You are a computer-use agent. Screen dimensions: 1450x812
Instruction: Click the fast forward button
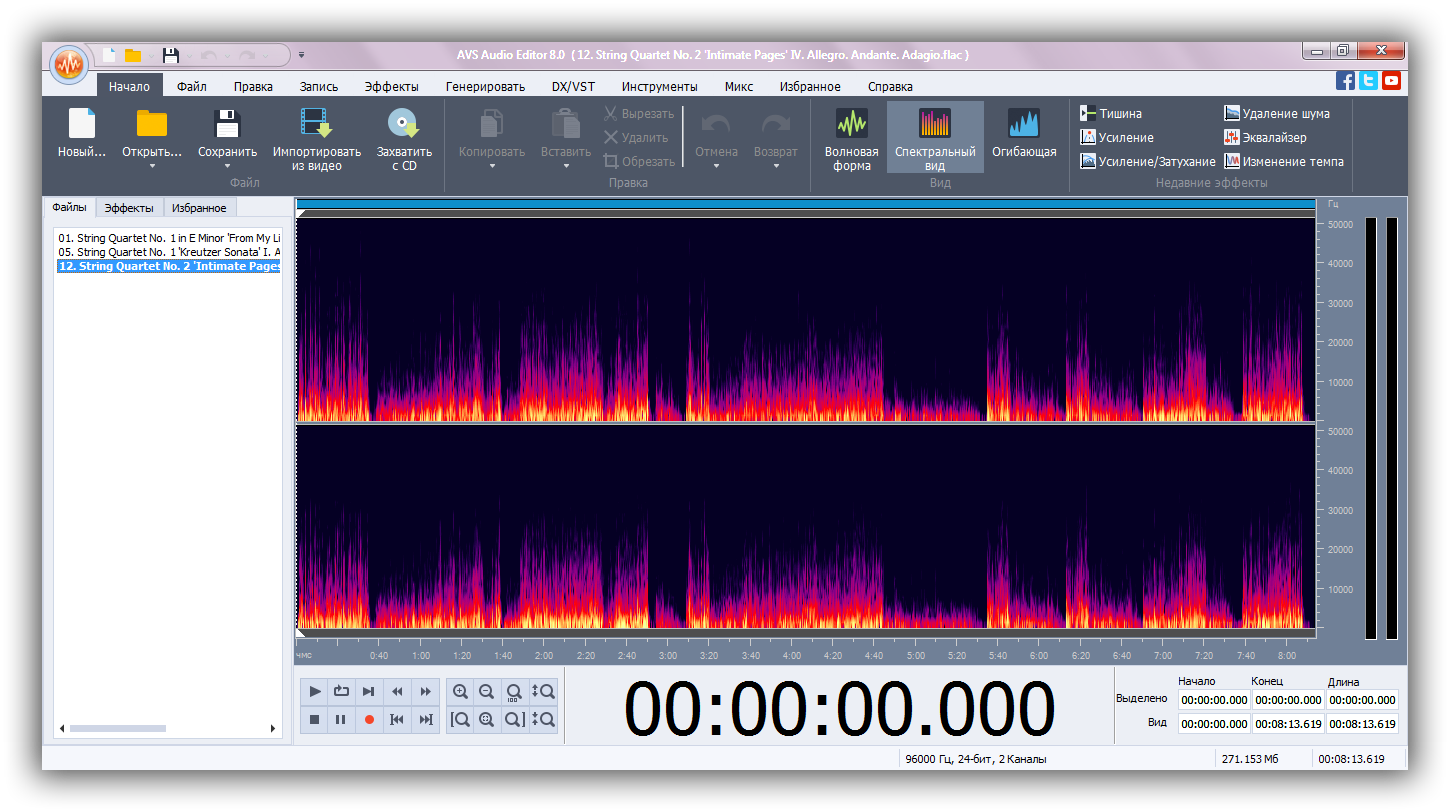425,691
